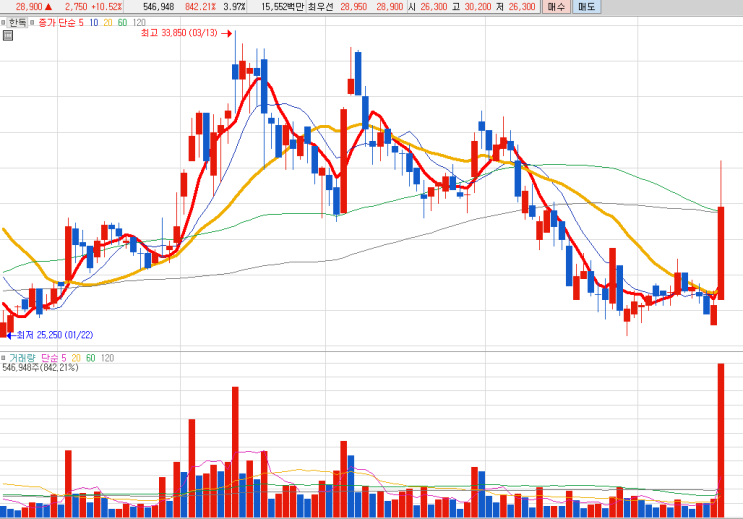
Task: Toggle the small square before 한독 label
Action: [3, 22]
